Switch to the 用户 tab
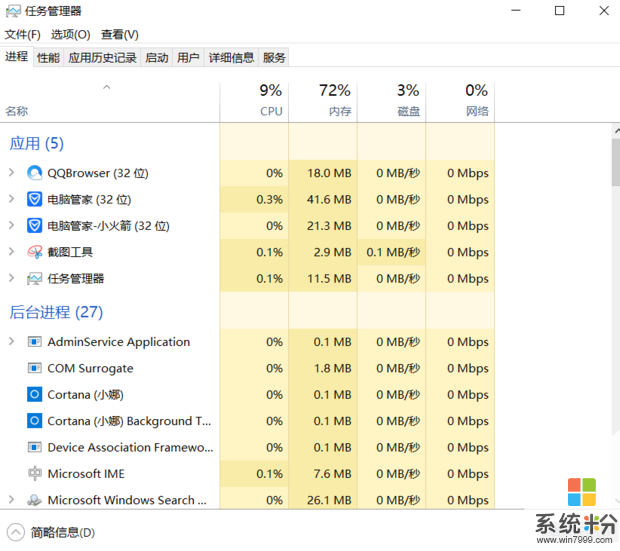The image size is (620, 551). 188,58
